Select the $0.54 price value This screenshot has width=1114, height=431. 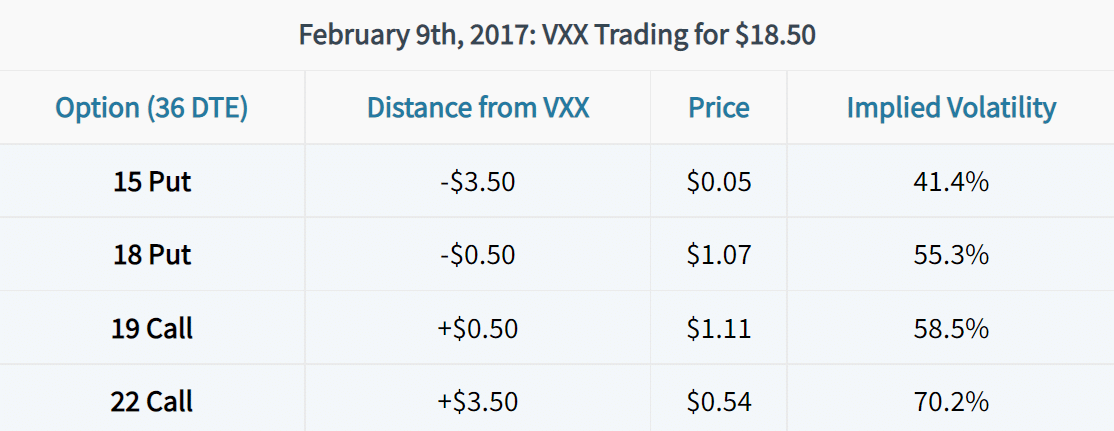pos(719,402)
